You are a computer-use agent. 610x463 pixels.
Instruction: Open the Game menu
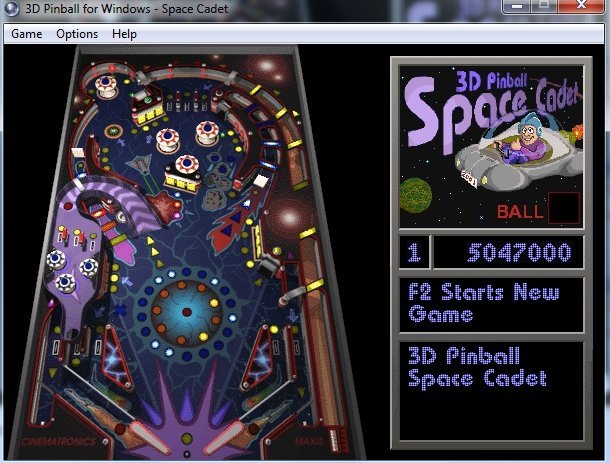point(26,34)
